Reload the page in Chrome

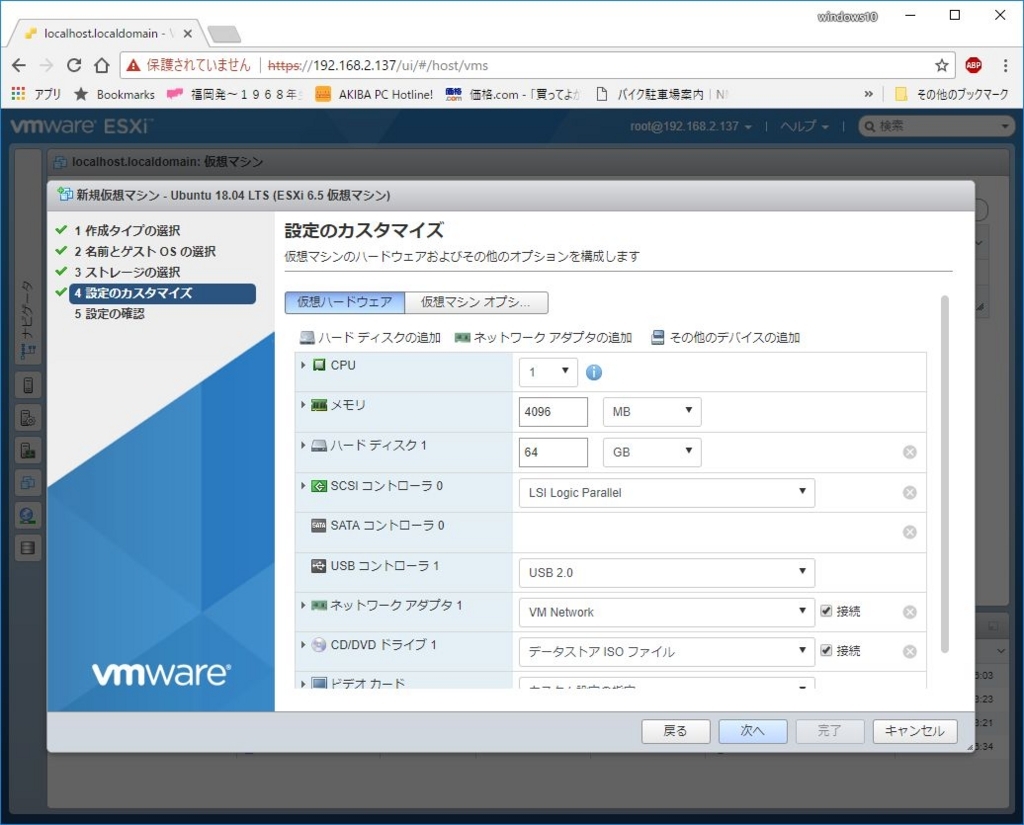[74, 65]
